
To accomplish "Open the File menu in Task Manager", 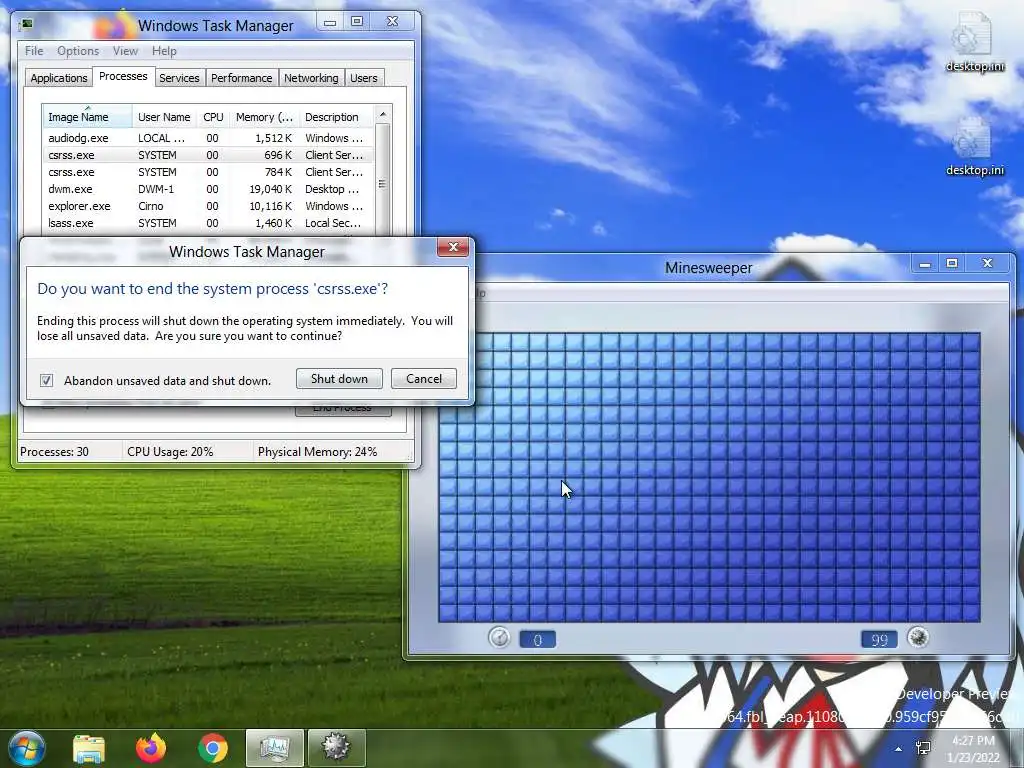I will point(34,51).
